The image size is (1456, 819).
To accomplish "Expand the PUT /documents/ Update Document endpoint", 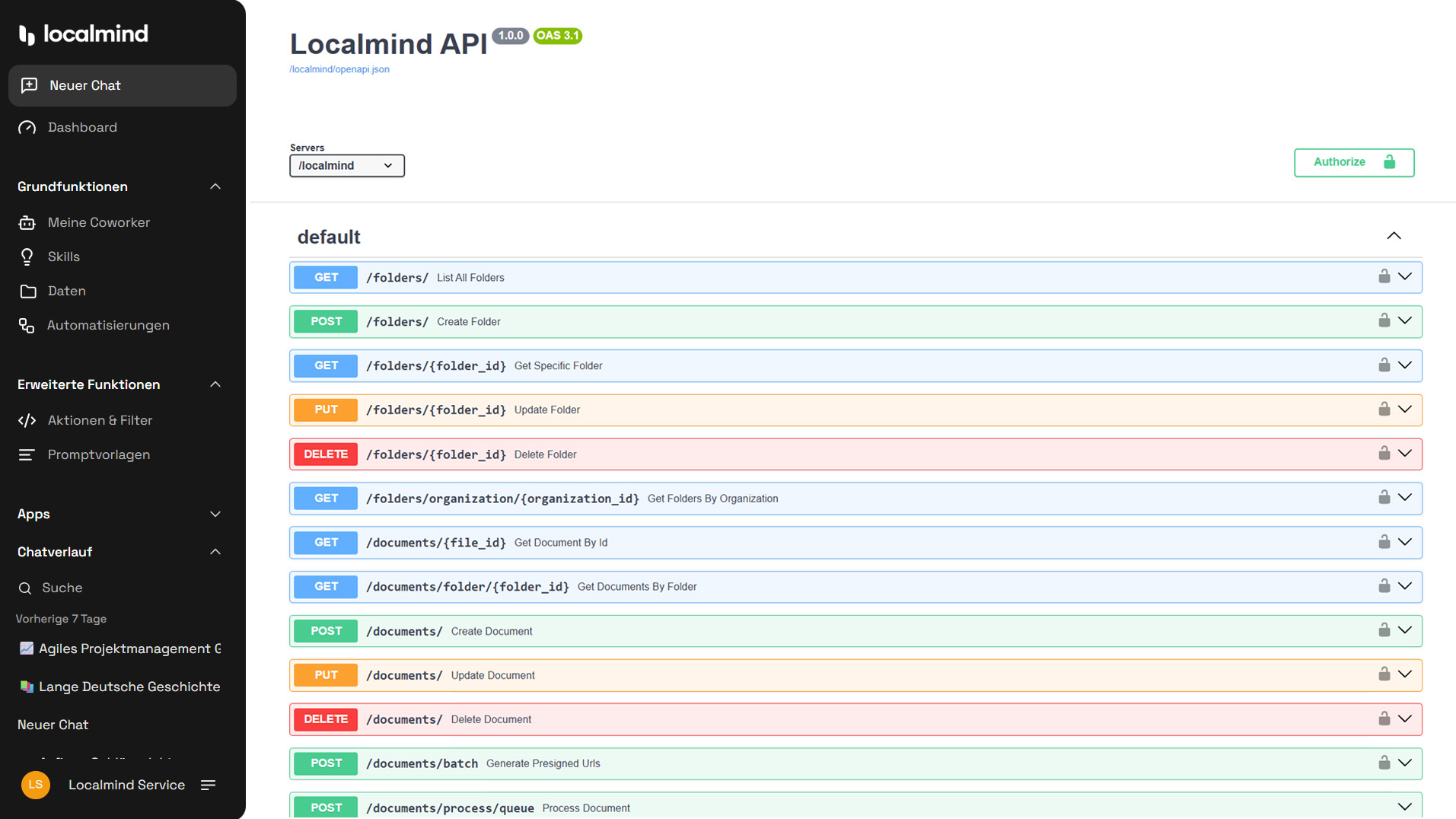I will pos(1404,674).
